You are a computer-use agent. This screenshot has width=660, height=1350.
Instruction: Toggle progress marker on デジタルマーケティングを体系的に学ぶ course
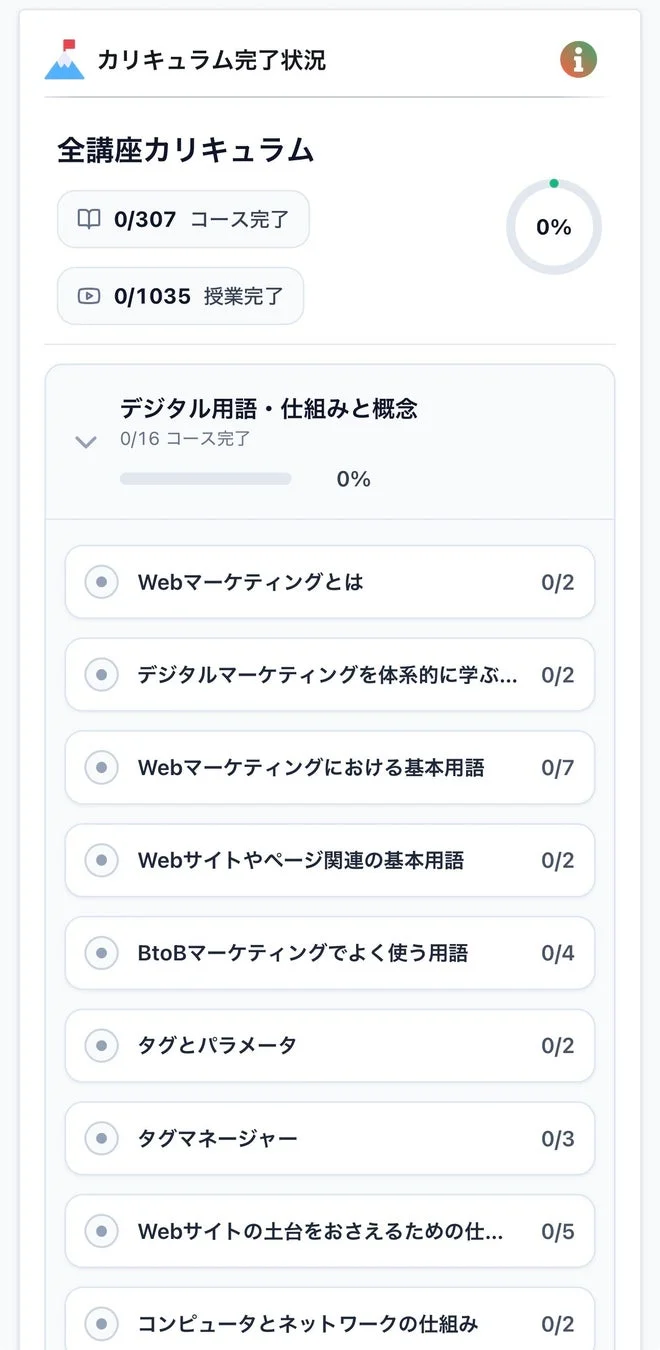pyautogui.click(x=100, y=675)
